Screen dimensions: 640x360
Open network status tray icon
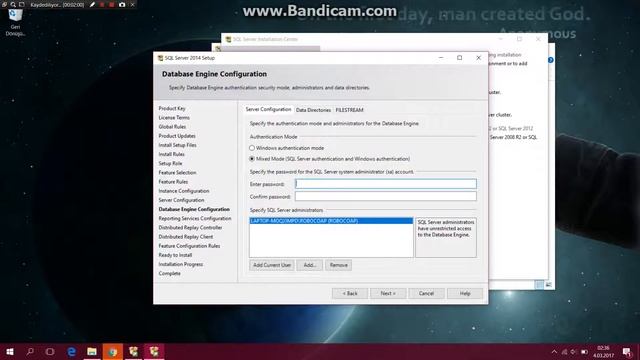click(x=564, y=352)
